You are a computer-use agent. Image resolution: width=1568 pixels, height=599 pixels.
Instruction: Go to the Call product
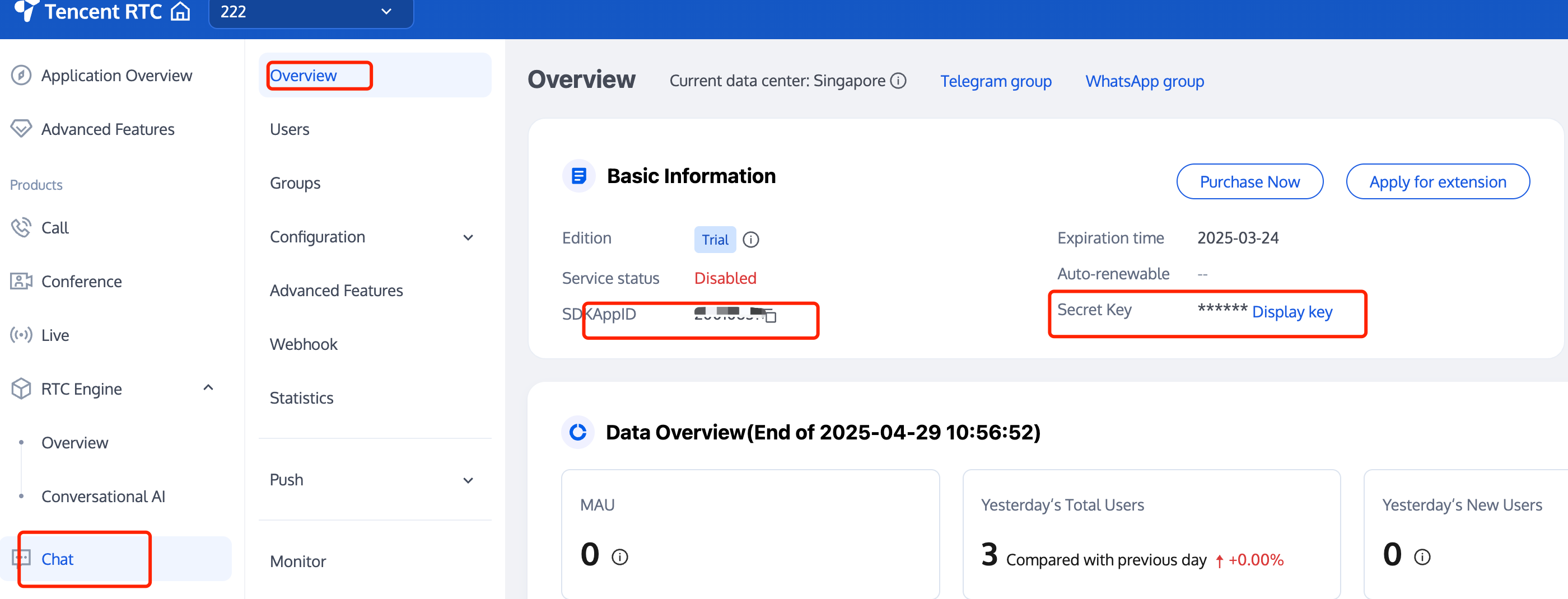(x=55, y=228)
